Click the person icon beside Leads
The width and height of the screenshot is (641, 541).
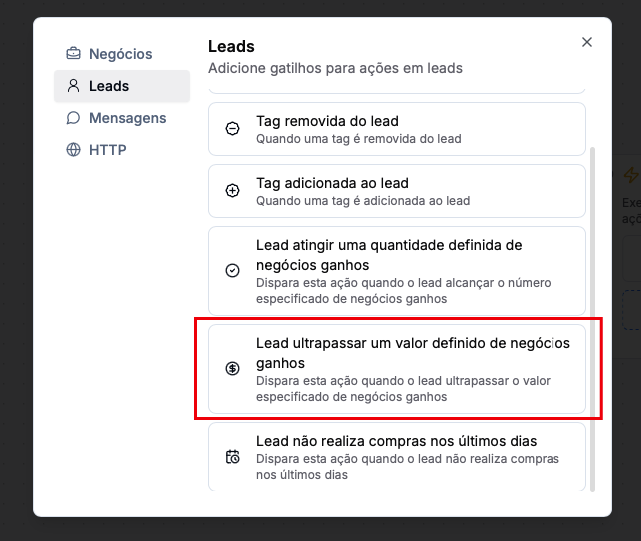point(73,86)
